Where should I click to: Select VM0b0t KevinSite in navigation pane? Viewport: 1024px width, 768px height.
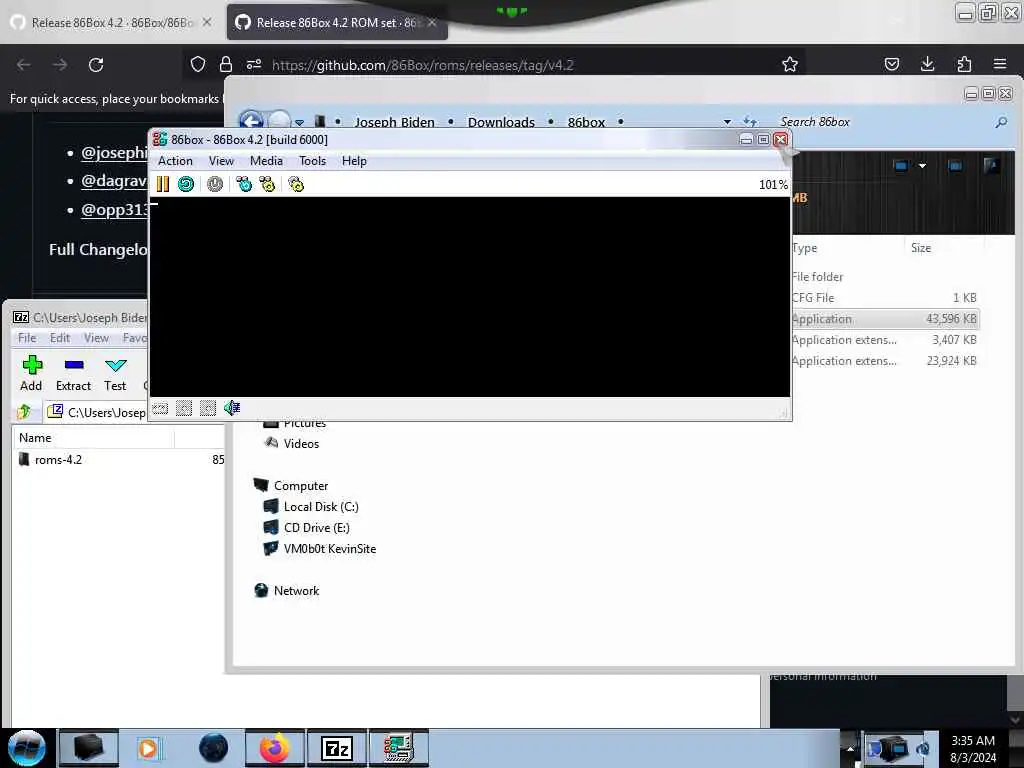319,549
